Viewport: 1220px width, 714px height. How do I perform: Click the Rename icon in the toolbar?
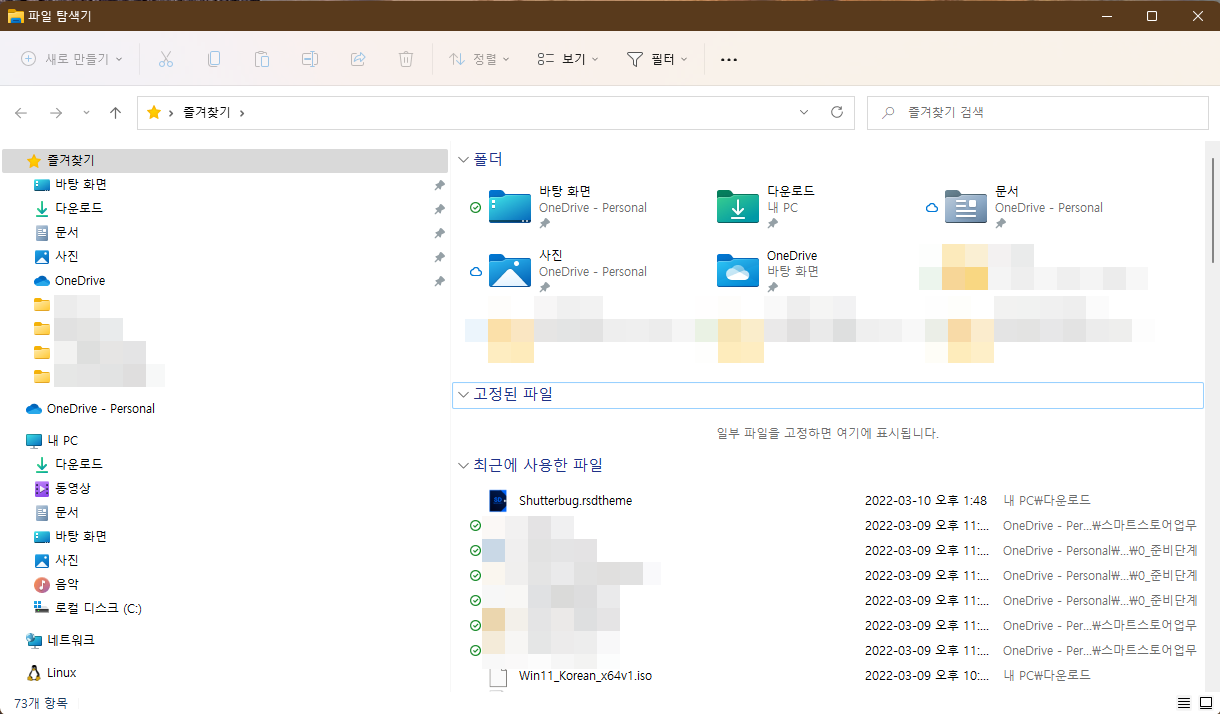tap(310, 59)
